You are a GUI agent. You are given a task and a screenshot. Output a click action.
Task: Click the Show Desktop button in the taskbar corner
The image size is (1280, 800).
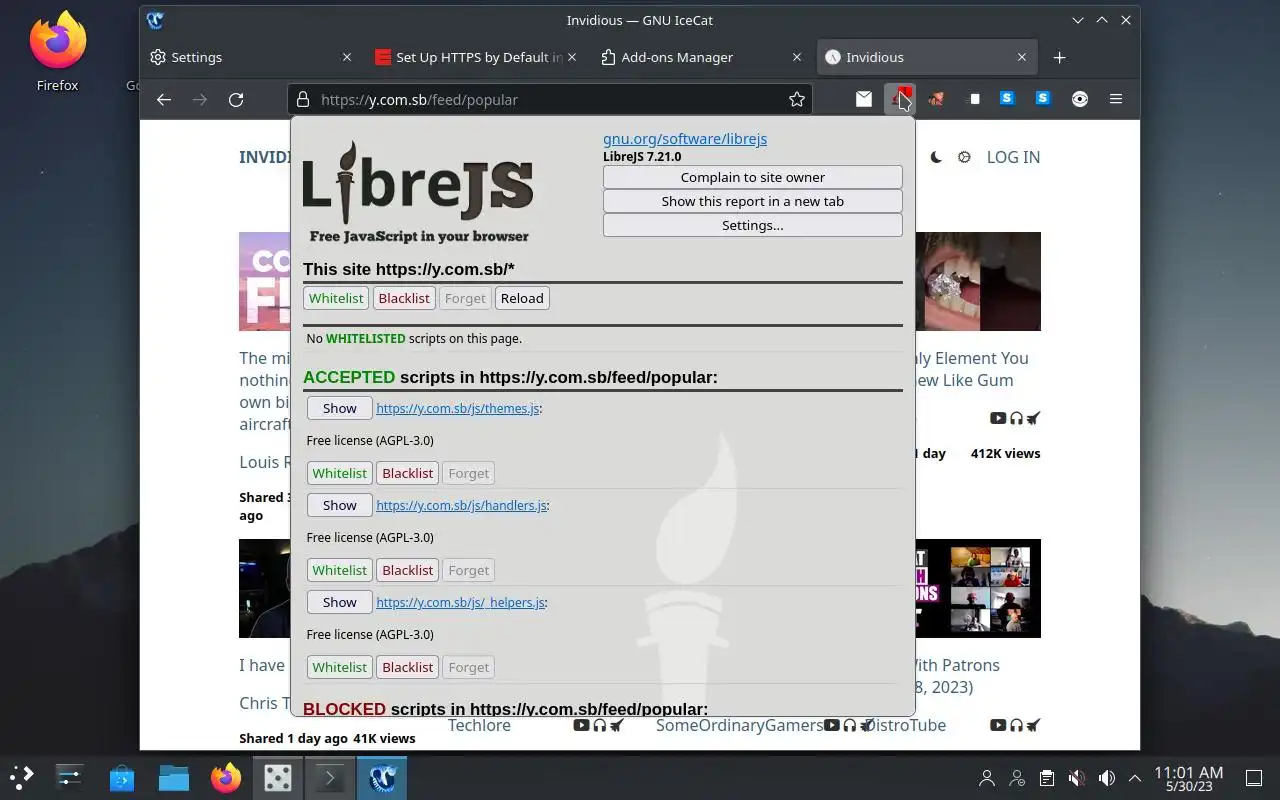pos(1254,778)
